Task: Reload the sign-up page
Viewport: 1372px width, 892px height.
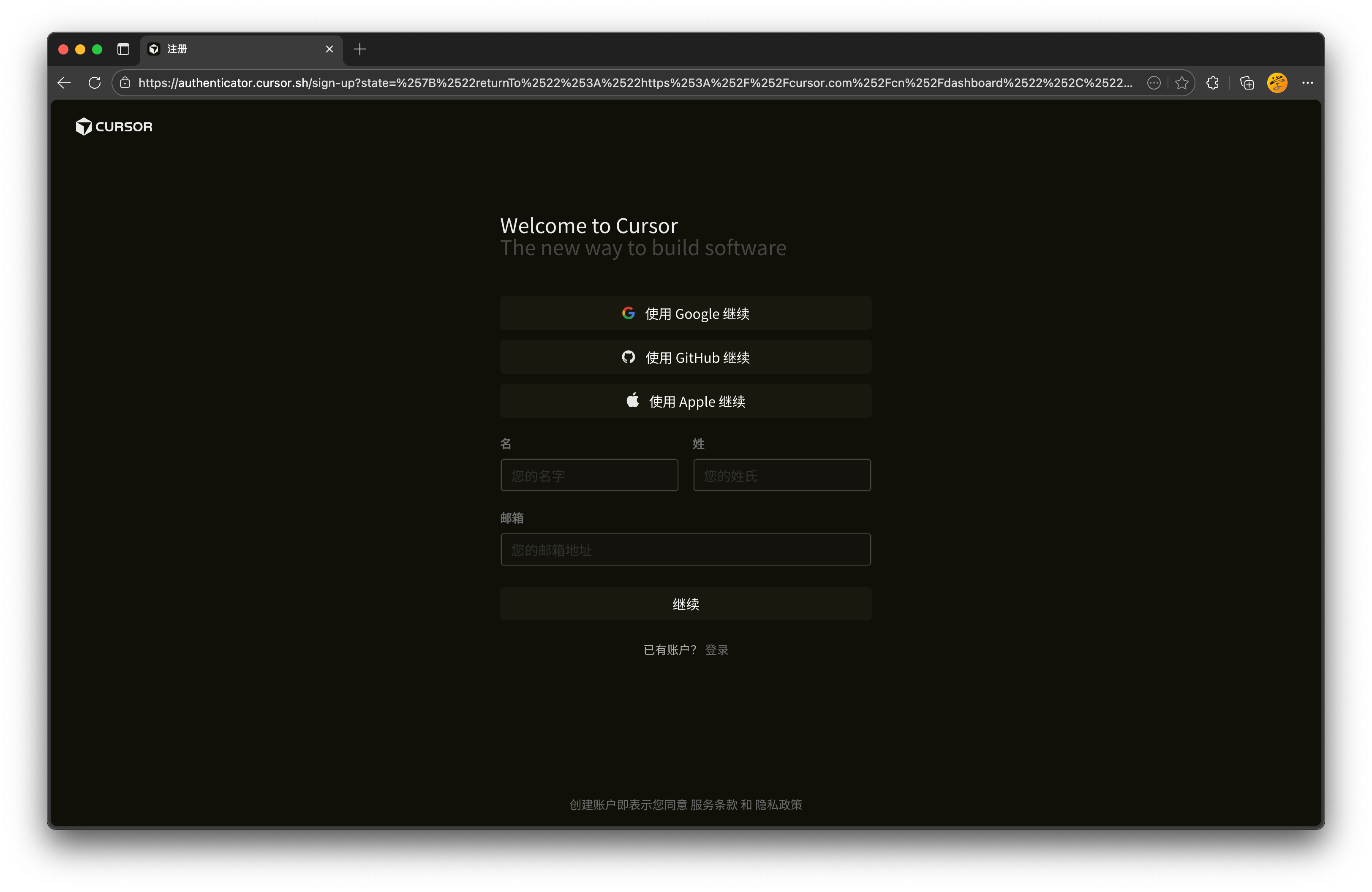Action: point(95,83)
